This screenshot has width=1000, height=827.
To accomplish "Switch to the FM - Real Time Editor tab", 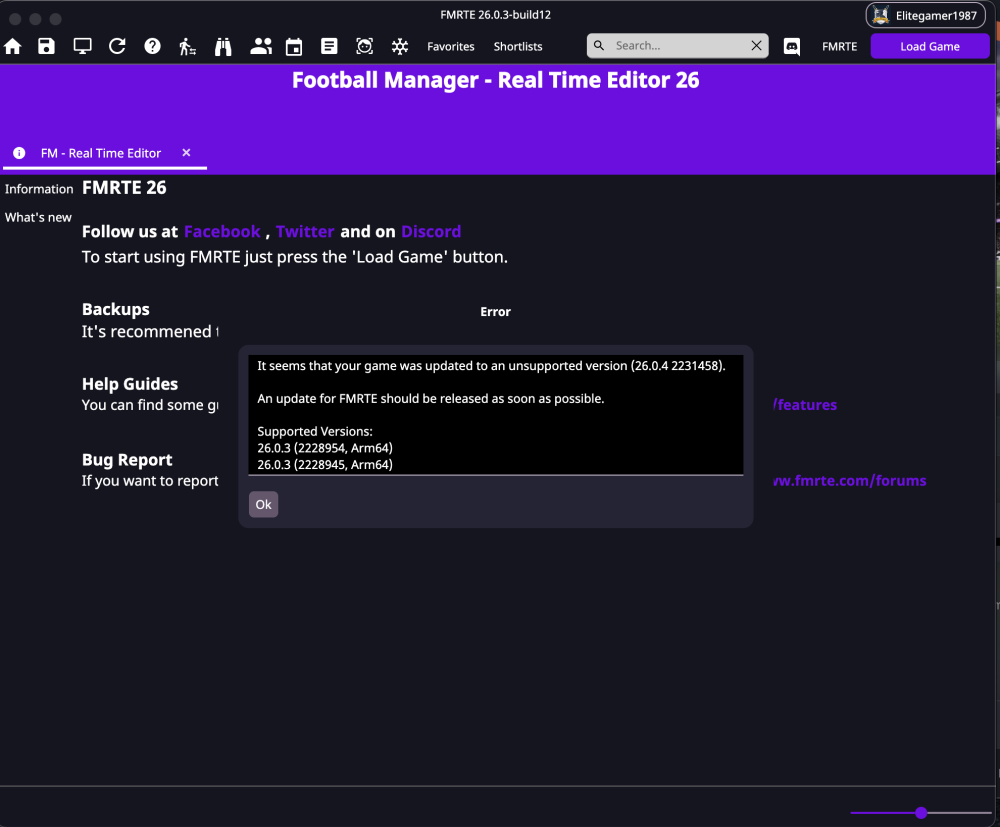I will (x=100, y=153).
